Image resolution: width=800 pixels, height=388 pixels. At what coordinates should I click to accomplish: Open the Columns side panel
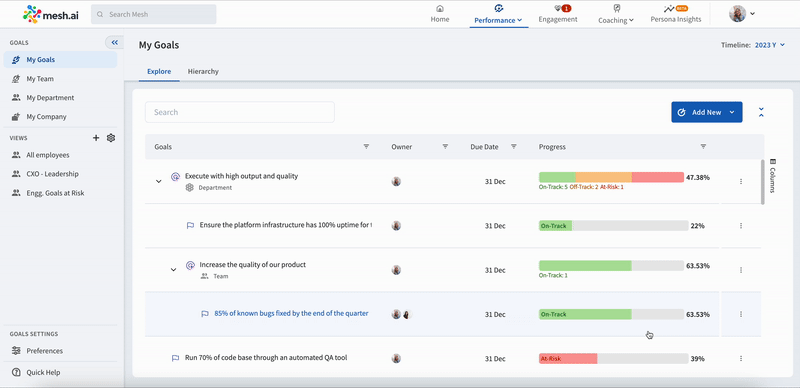click(x=772, y=175)
